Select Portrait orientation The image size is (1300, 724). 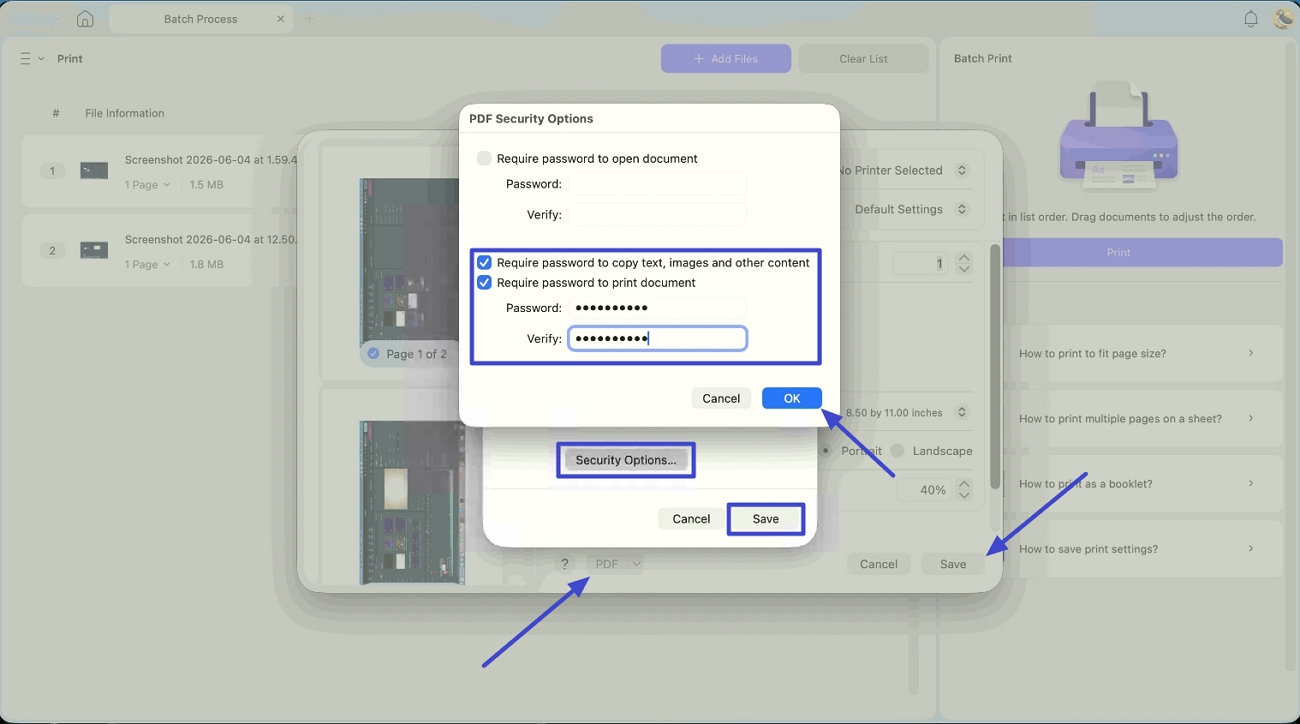click(827, 451)
